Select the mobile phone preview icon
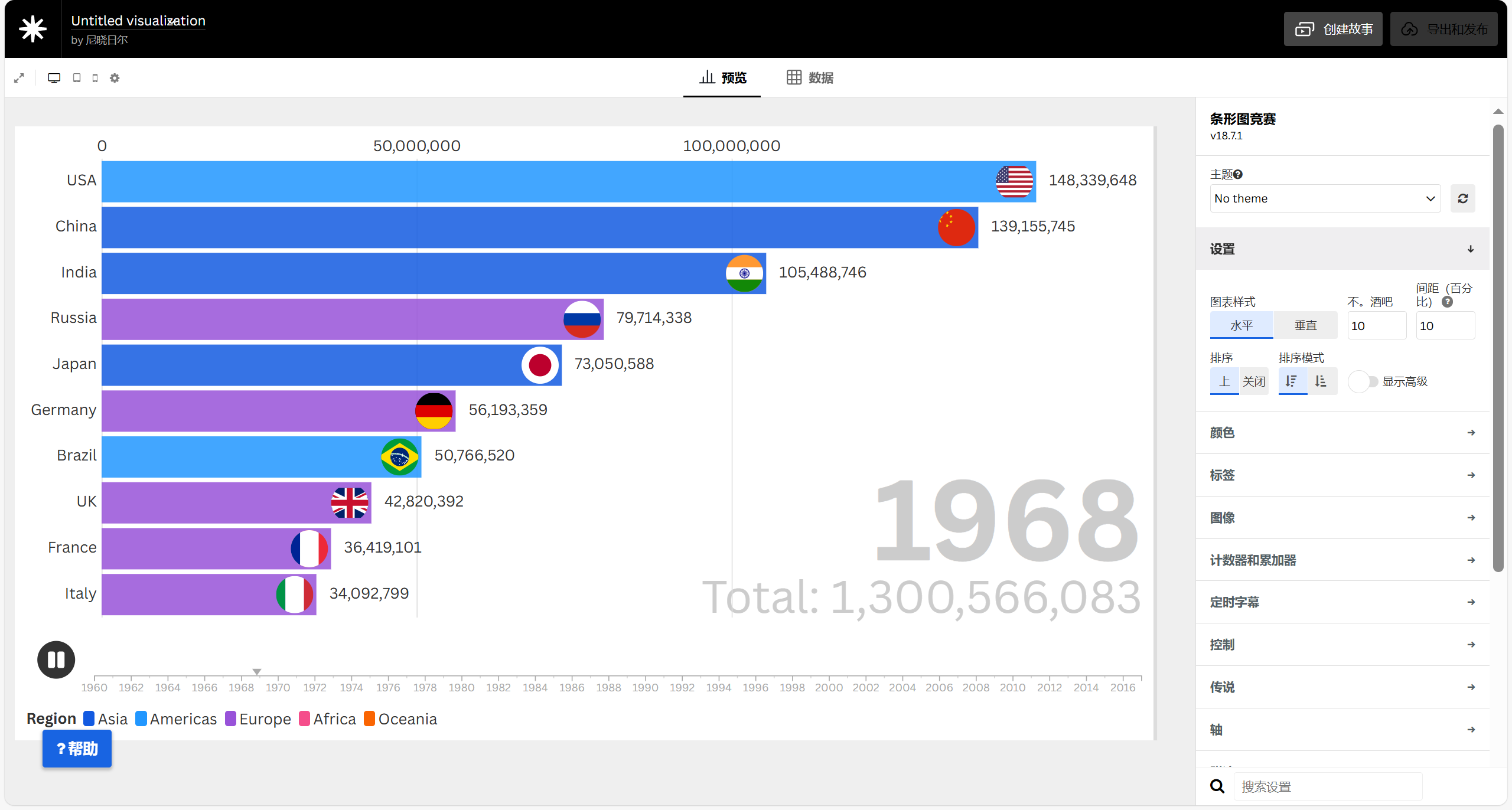 95,78
